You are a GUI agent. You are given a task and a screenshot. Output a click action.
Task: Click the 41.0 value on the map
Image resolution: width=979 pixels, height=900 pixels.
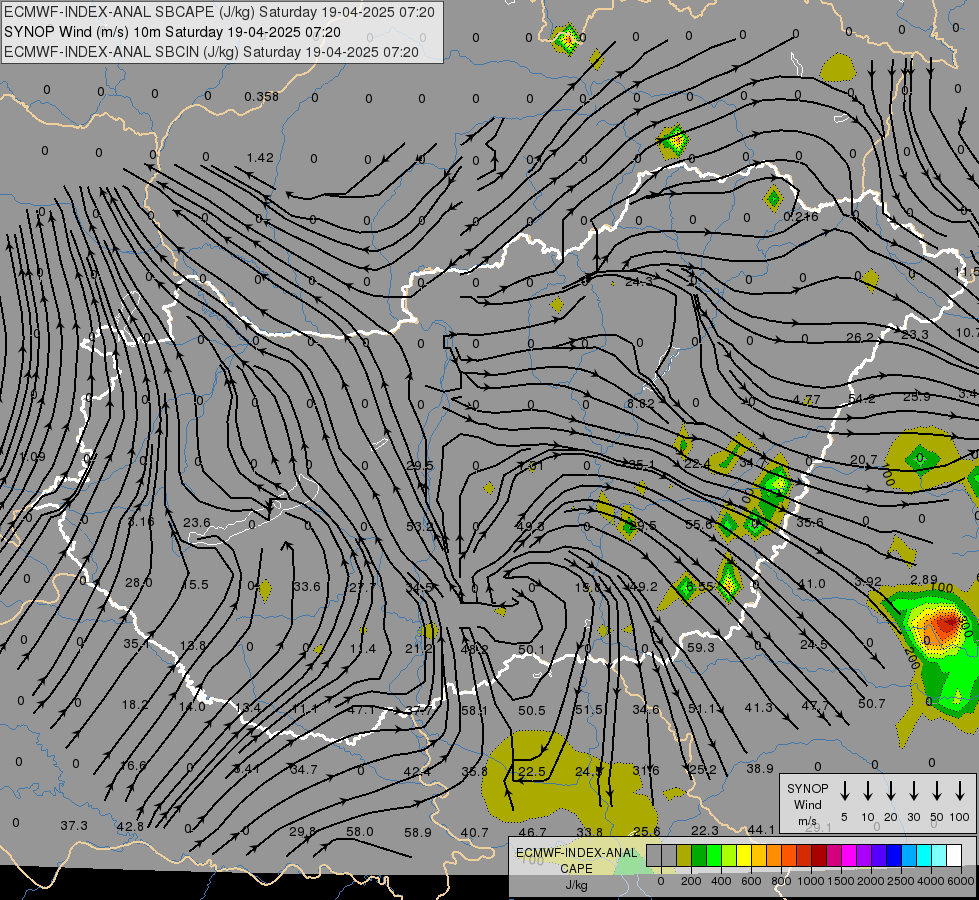tap(812, 584)
